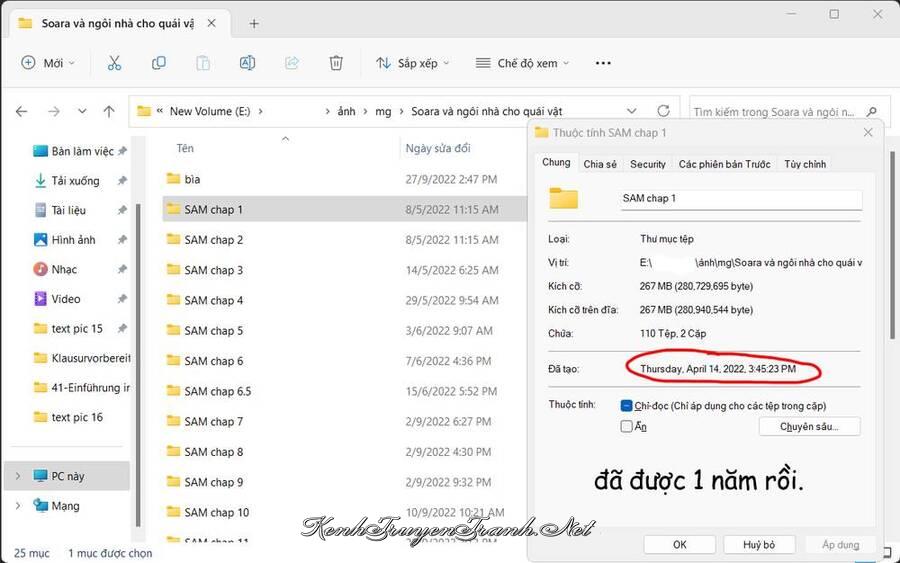Go forward with the right arrow

pos(54,111)
